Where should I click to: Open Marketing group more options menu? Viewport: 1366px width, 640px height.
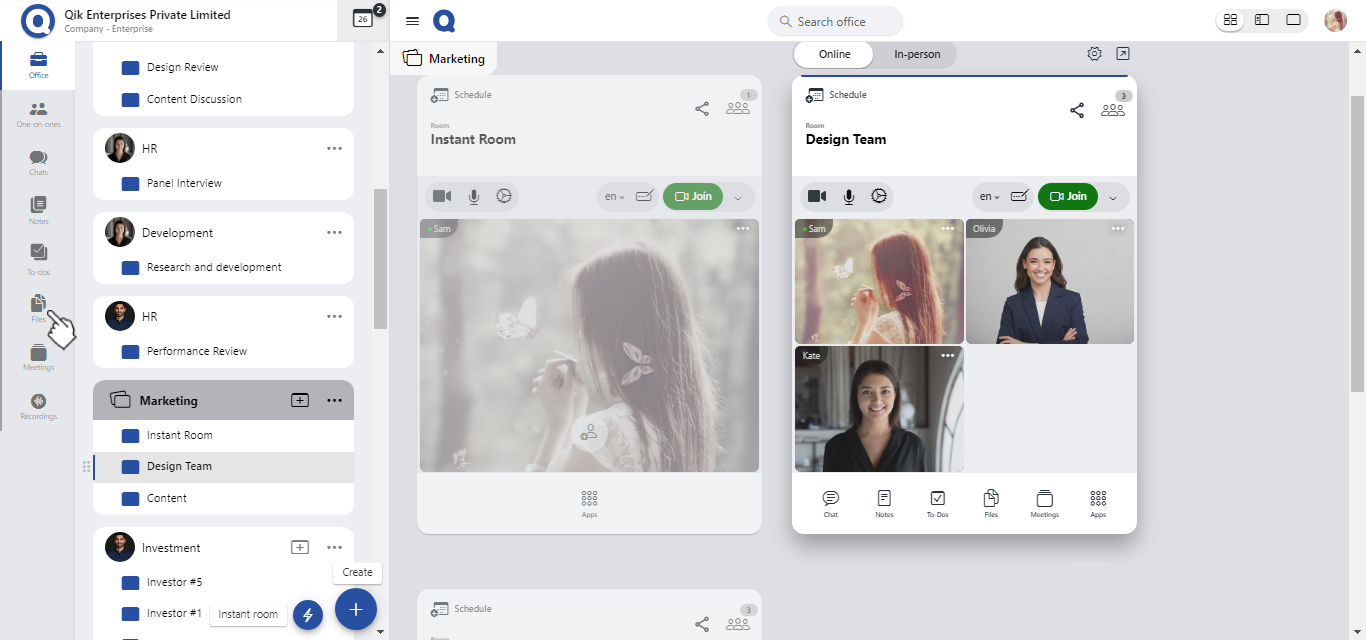(x=334, y=400)
